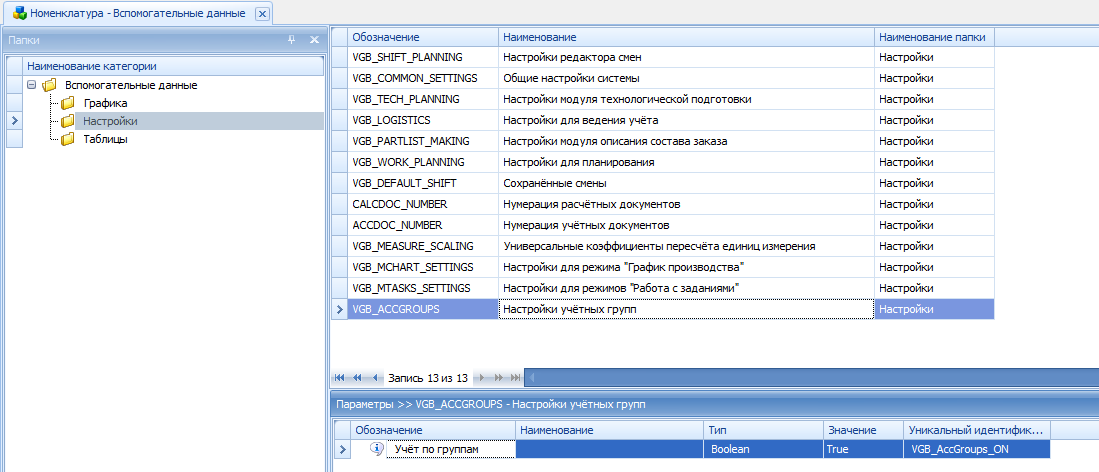1099x472 pixels.
Task: Go to previous record arrow
Action: pyautogui.click(x=375, y=378)
